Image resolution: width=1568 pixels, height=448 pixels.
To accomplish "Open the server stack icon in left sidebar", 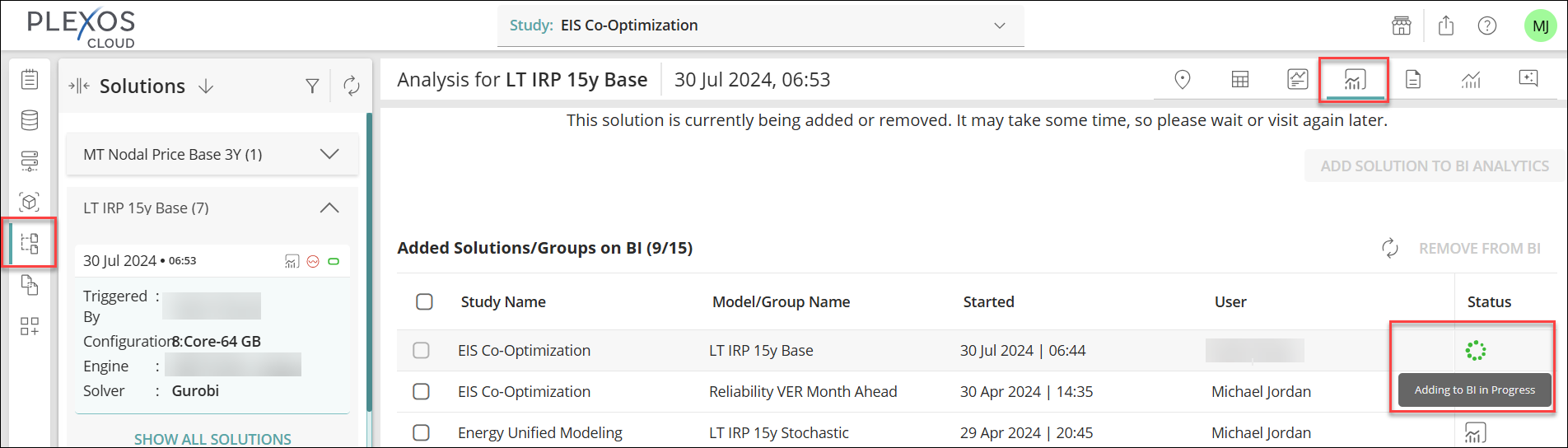I will (x=30, y=161).
